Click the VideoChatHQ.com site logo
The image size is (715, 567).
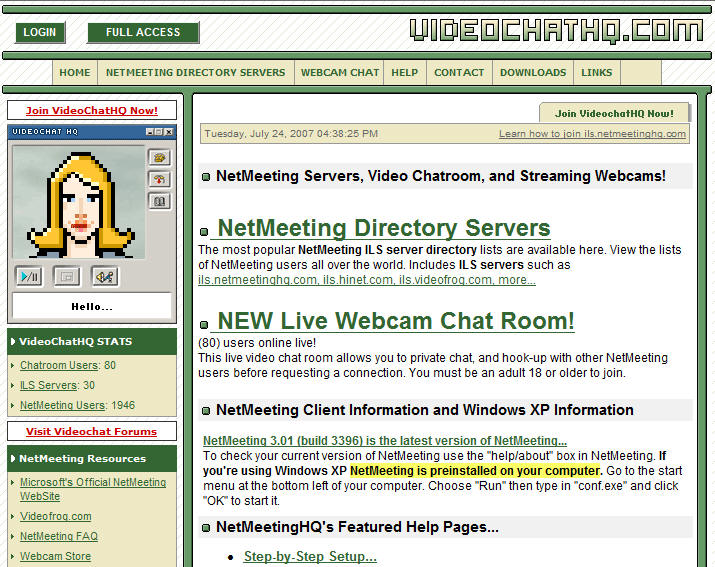coord(556,30)
